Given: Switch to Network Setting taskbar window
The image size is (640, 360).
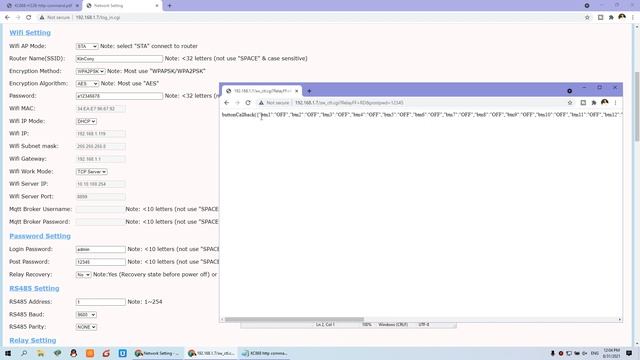Looking at the screenshot, I should pos(157,353).
